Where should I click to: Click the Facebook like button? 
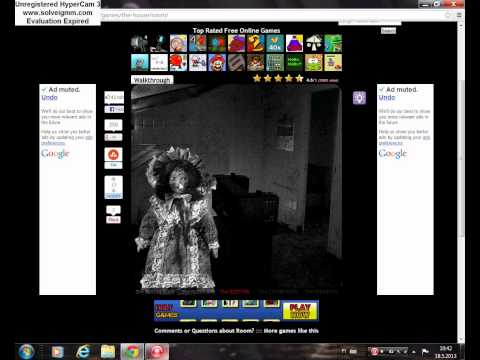coord(114,109)
